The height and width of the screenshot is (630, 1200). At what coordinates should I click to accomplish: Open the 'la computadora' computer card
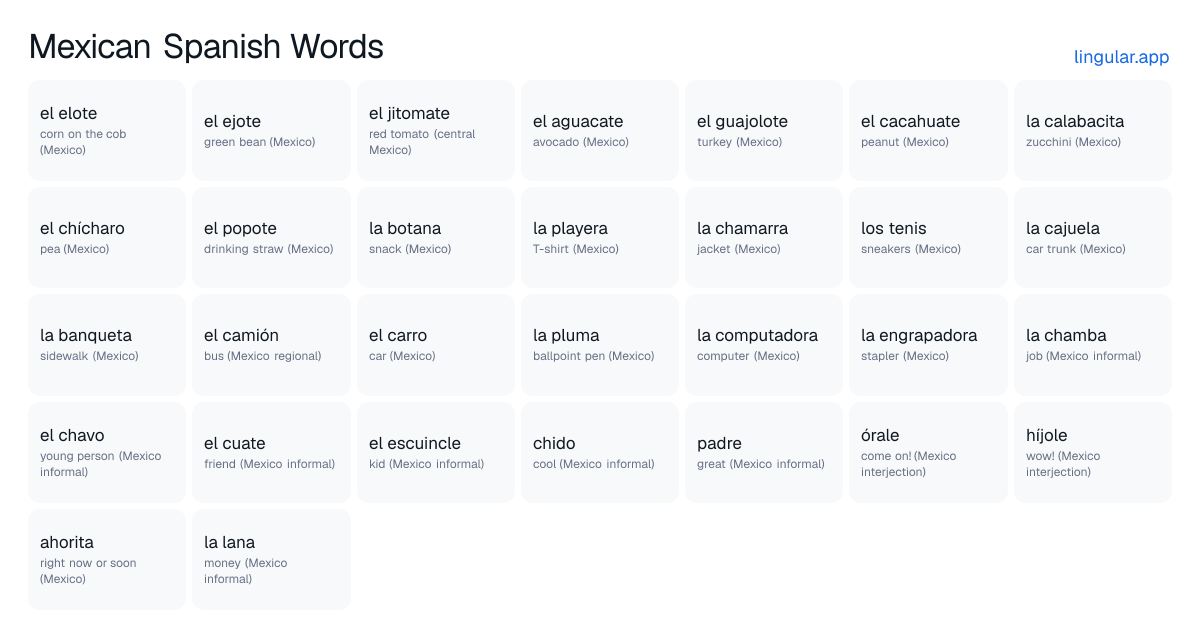(764, 345)
